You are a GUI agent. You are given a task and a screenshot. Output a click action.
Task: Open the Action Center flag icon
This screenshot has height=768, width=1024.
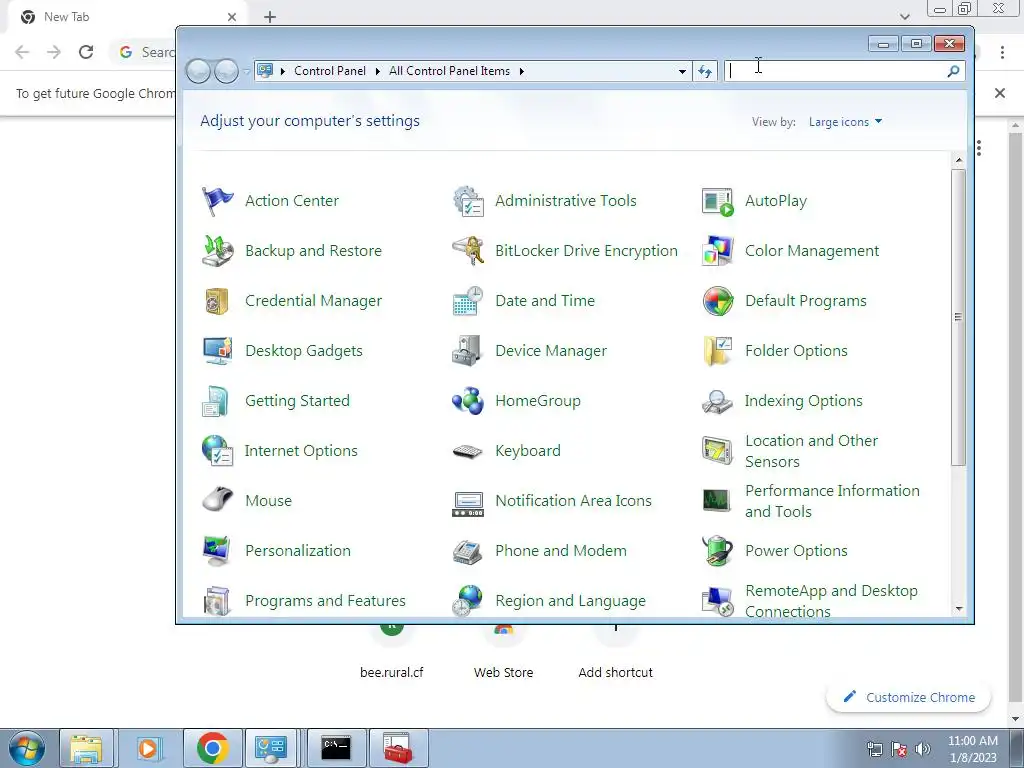[217, 201]
